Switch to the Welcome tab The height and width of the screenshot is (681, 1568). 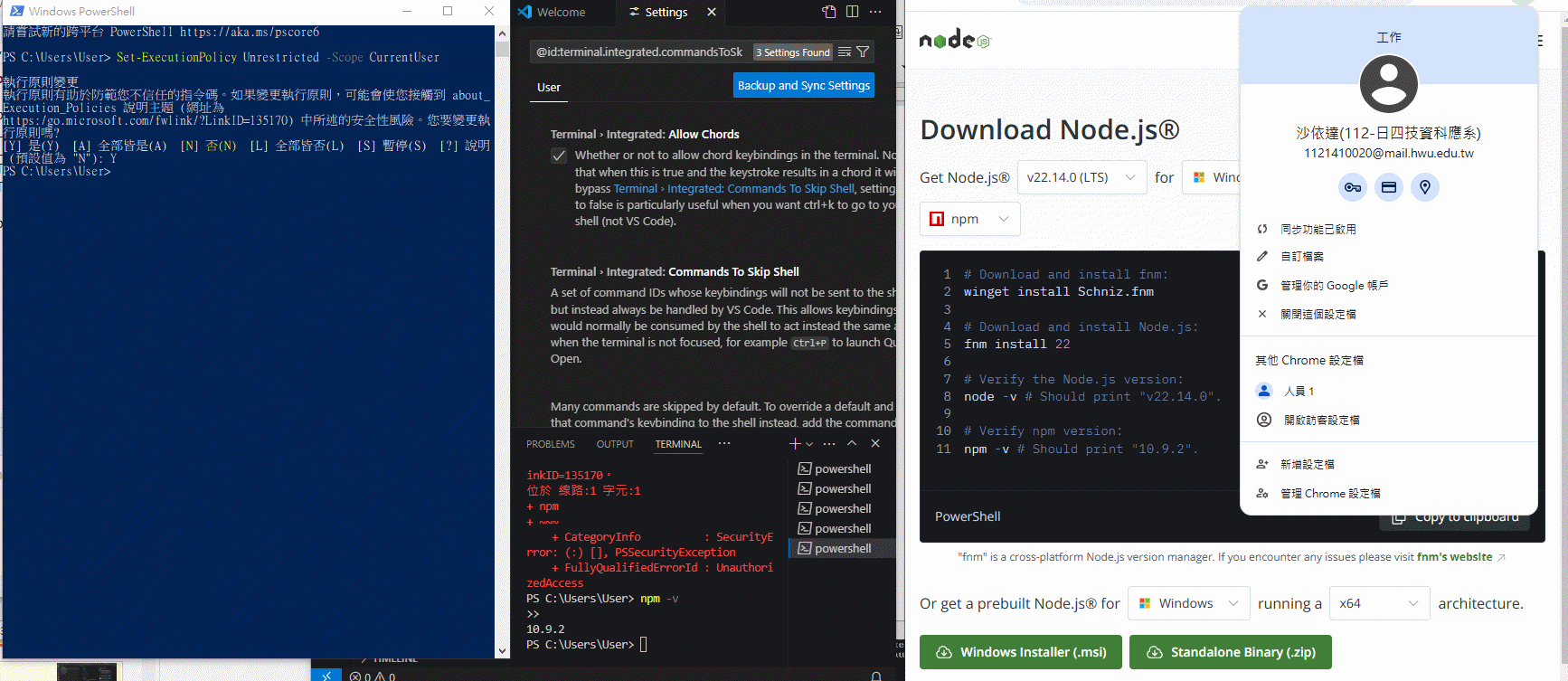(561, 12)
